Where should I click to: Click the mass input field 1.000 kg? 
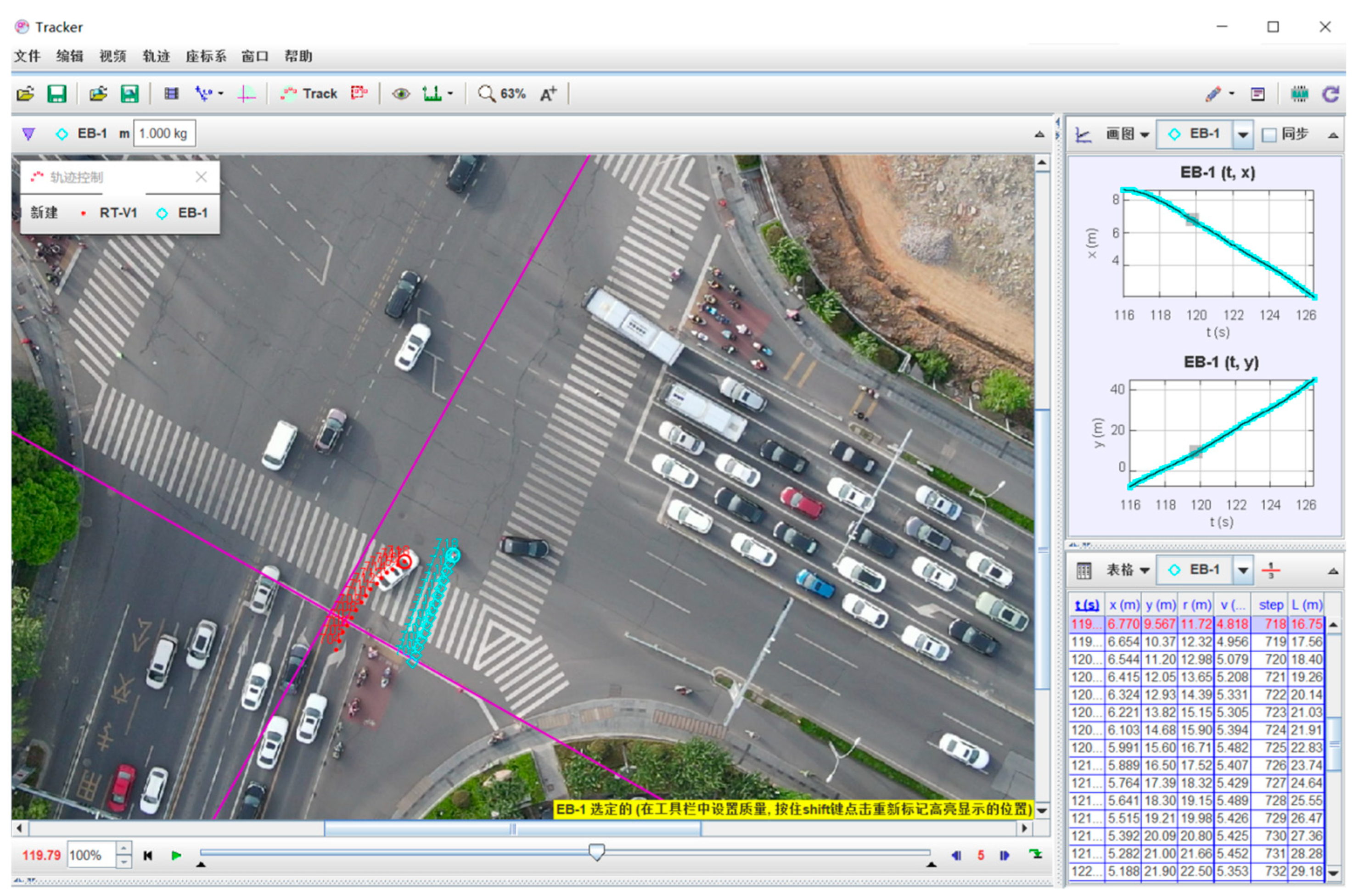[164, 134]
